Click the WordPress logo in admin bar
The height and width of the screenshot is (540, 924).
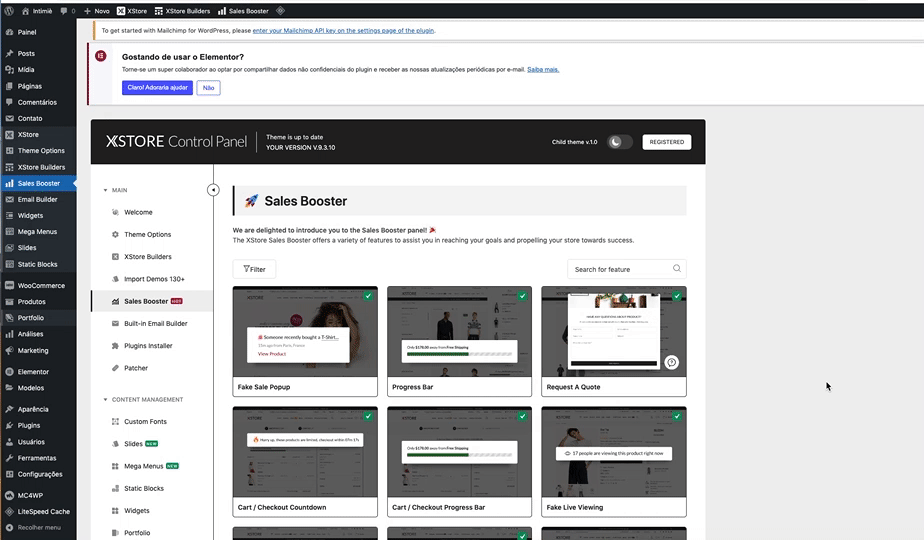point(9,11)
